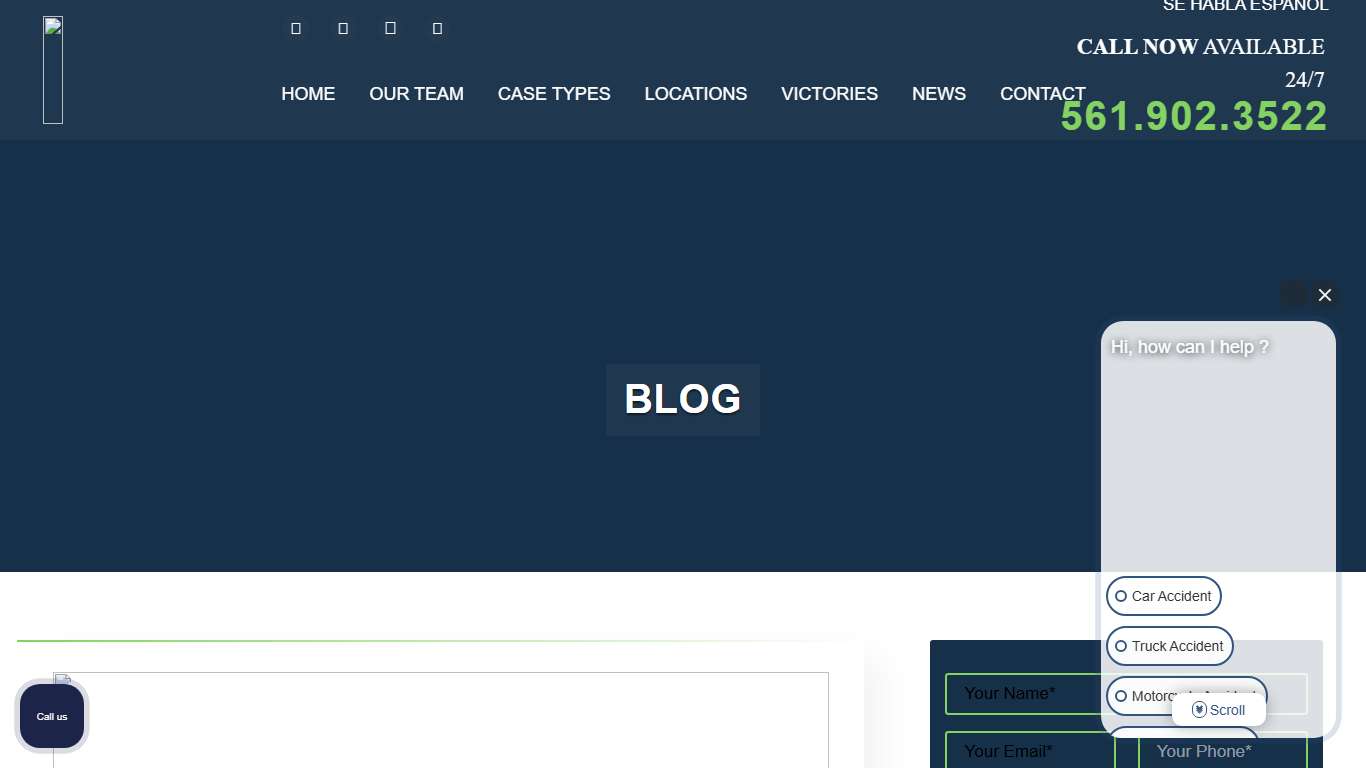1366x768 pixels.
Task: Click the site logo image in header
Action: click(x=53, y=70)
